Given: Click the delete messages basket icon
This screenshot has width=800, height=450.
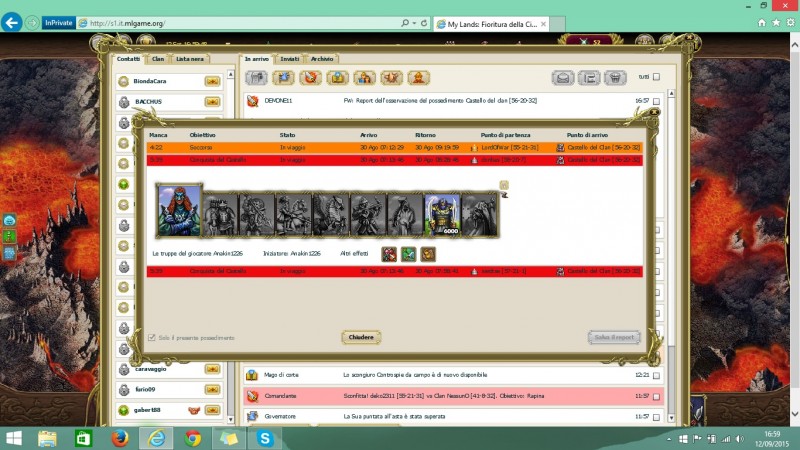Looking at the screenshot, I should [616, 77].
